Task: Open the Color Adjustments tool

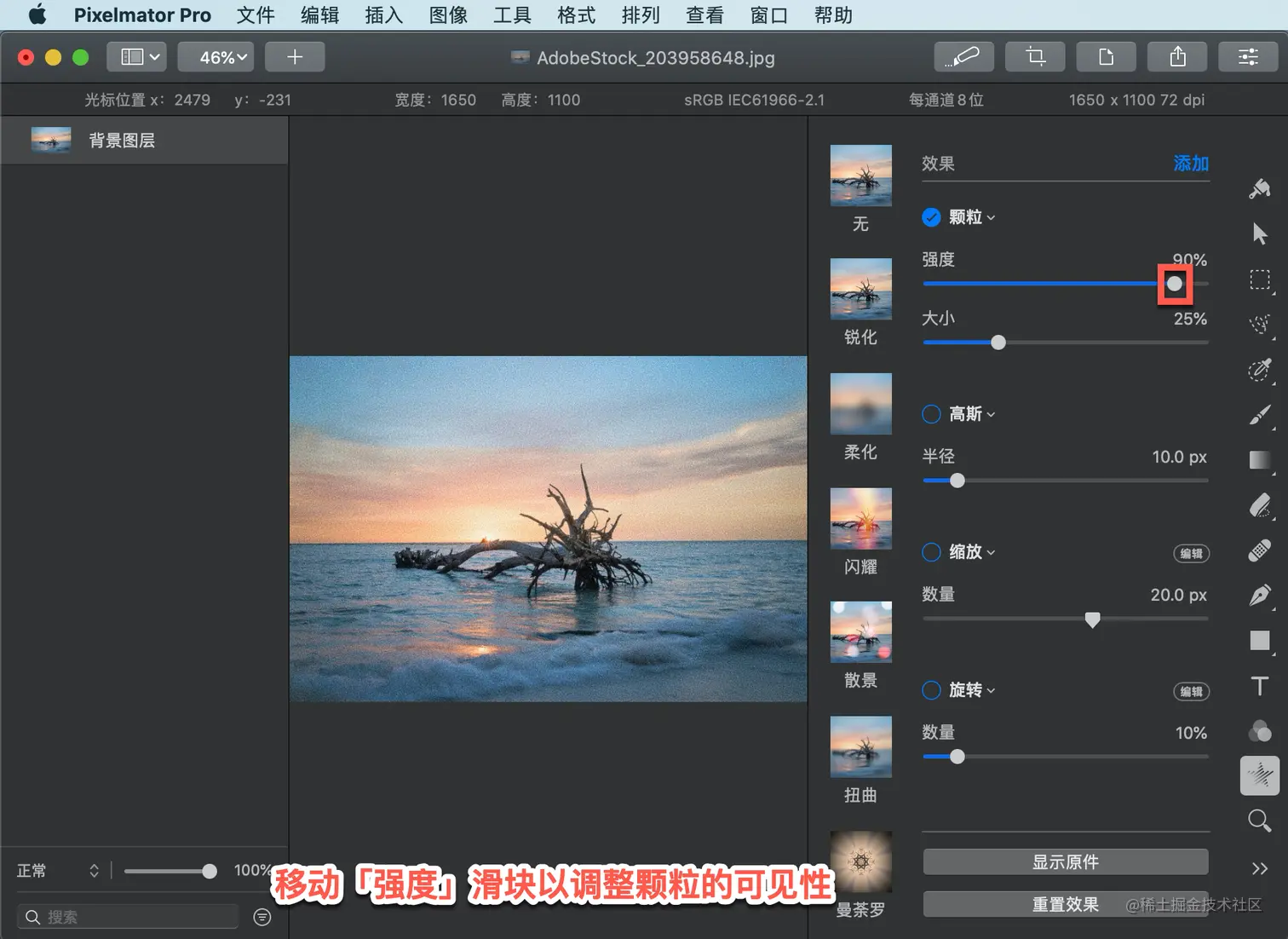Action: pos(1260,731)
